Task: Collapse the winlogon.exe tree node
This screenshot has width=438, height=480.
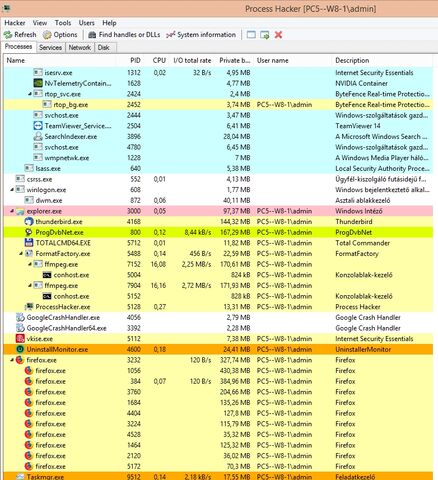Action: click(12, 190)
